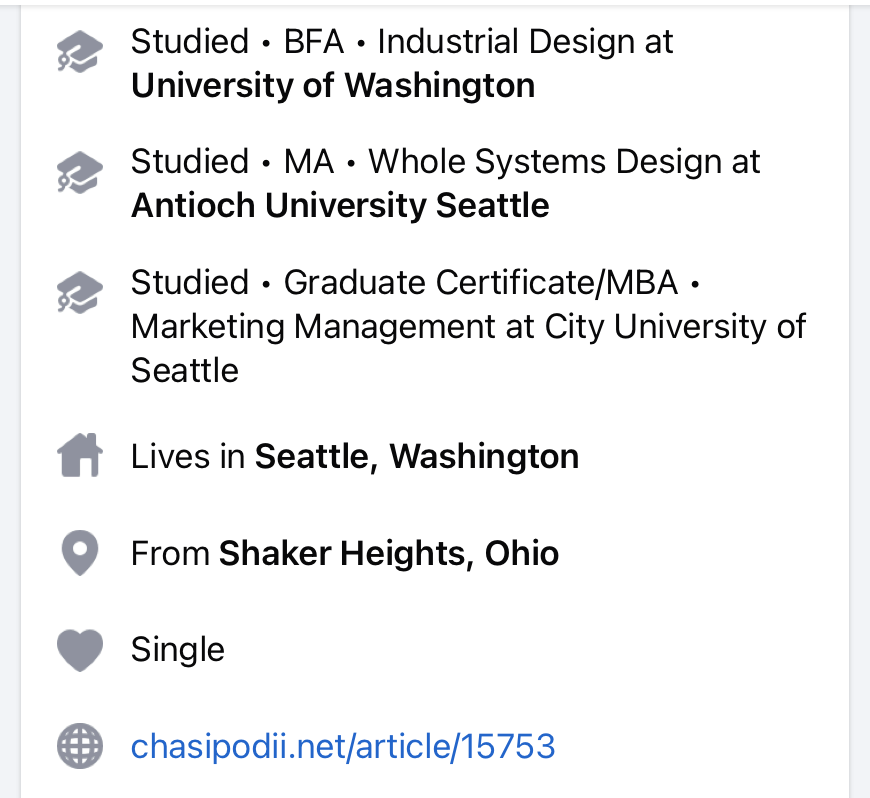Viewport: 870px width, 798px height.
Task: Click the heart icon for relationship status
Action: pyautogui.click(x=80, y=650)
